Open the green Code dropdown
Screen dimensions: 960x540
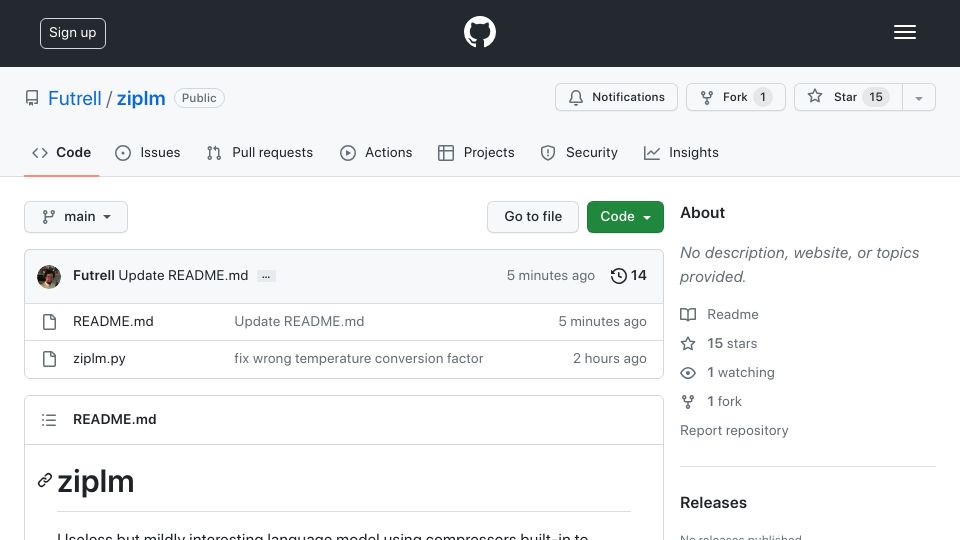(x=625, y=217)
